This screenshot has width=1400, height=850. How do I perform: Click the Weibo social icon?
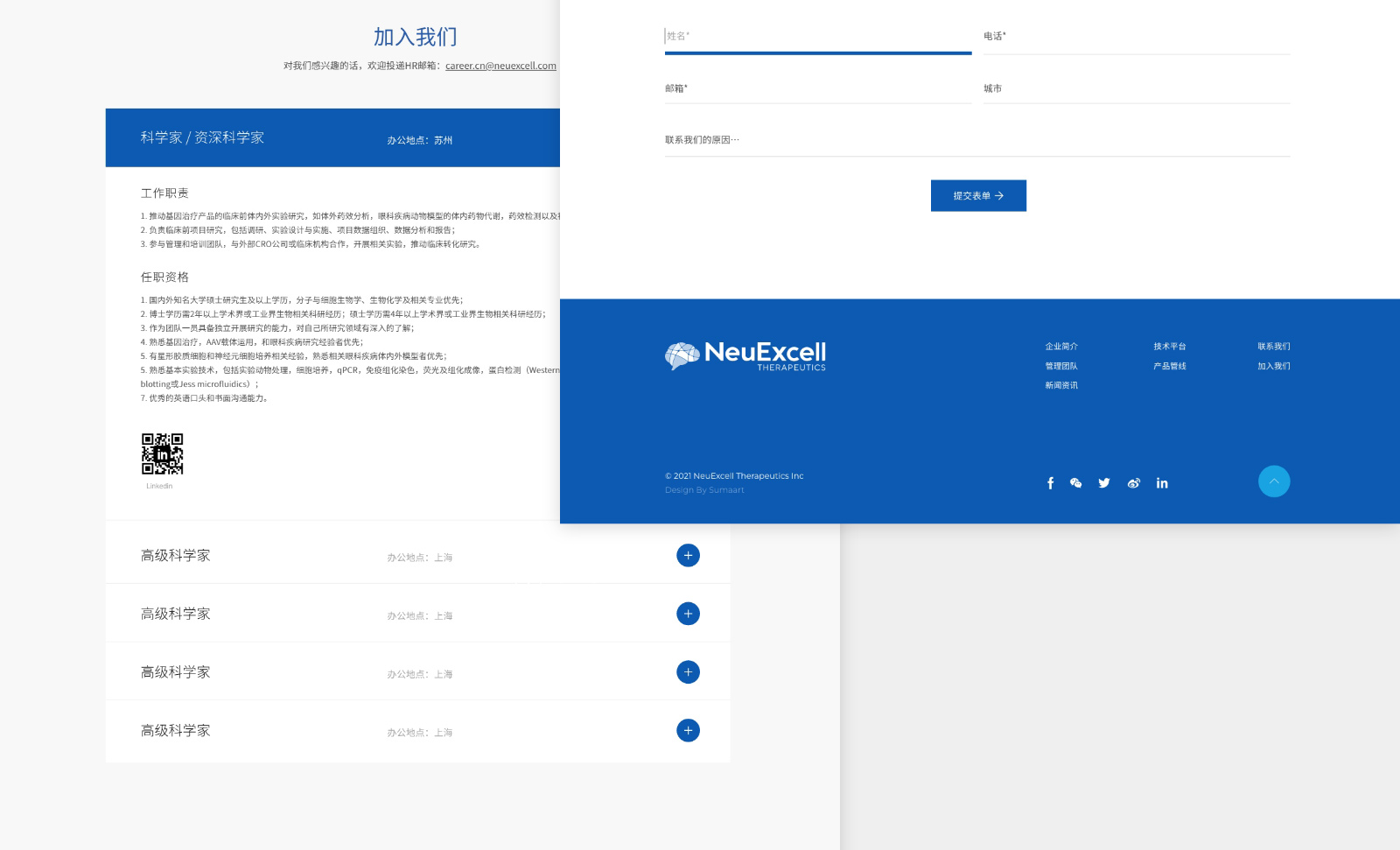[x=1133, y=483]
